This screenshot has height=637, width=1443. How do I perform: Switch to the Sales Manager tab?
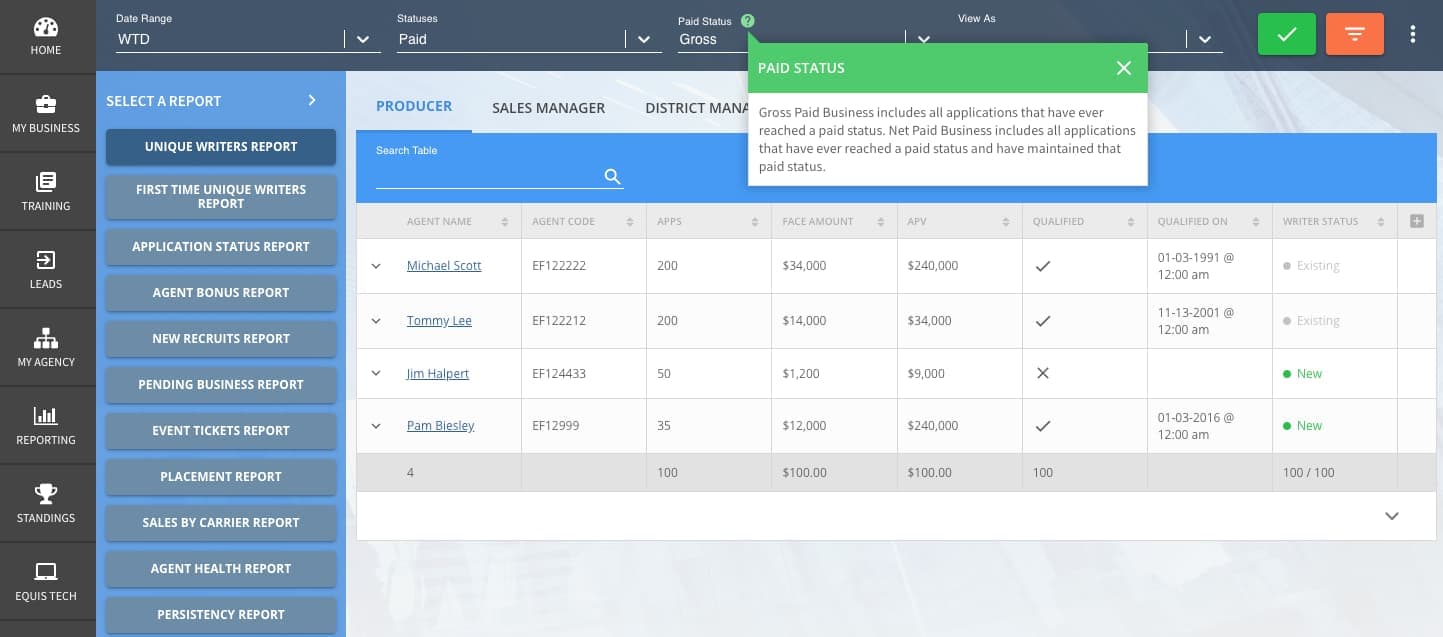pyautogui.click(x=548, y=107)
